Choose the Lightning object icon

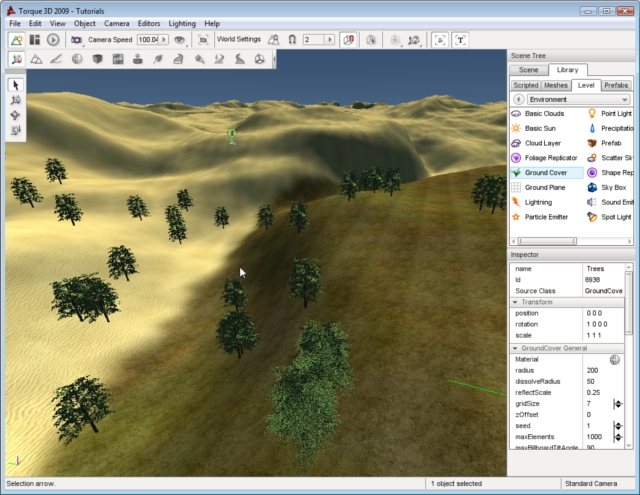tap(516, 202)
